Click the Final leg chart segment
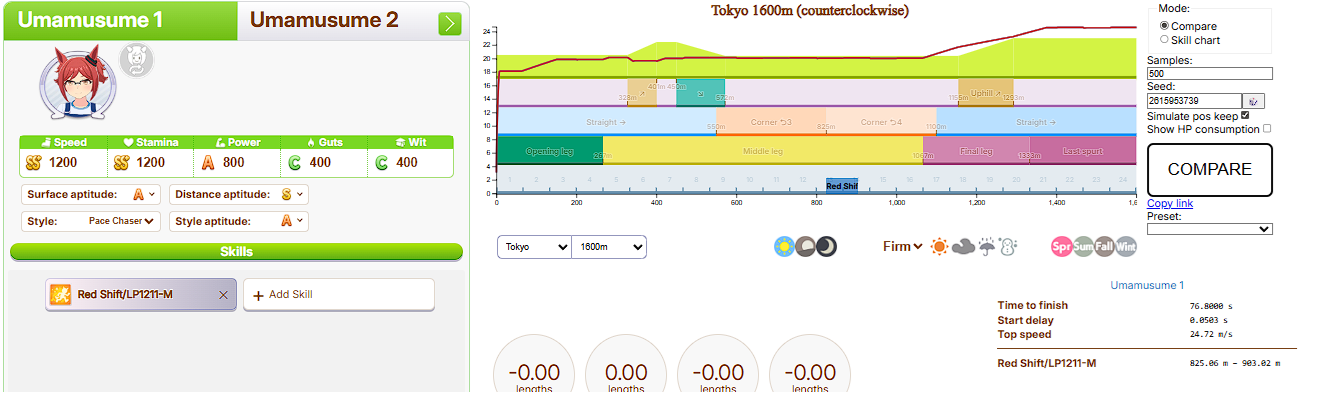This screenshot has width=1325, height=402. coord(976,151)
